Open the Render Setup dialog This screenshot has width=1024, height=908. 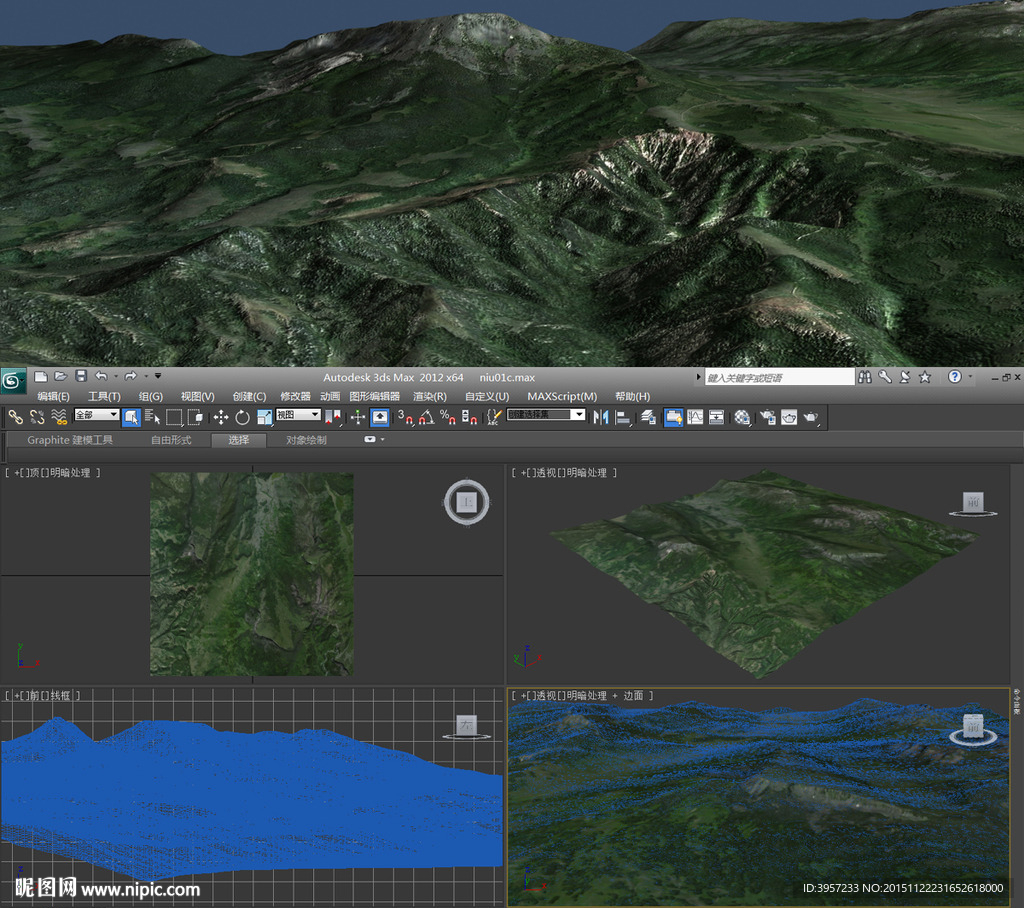click(x=767, y=417)
